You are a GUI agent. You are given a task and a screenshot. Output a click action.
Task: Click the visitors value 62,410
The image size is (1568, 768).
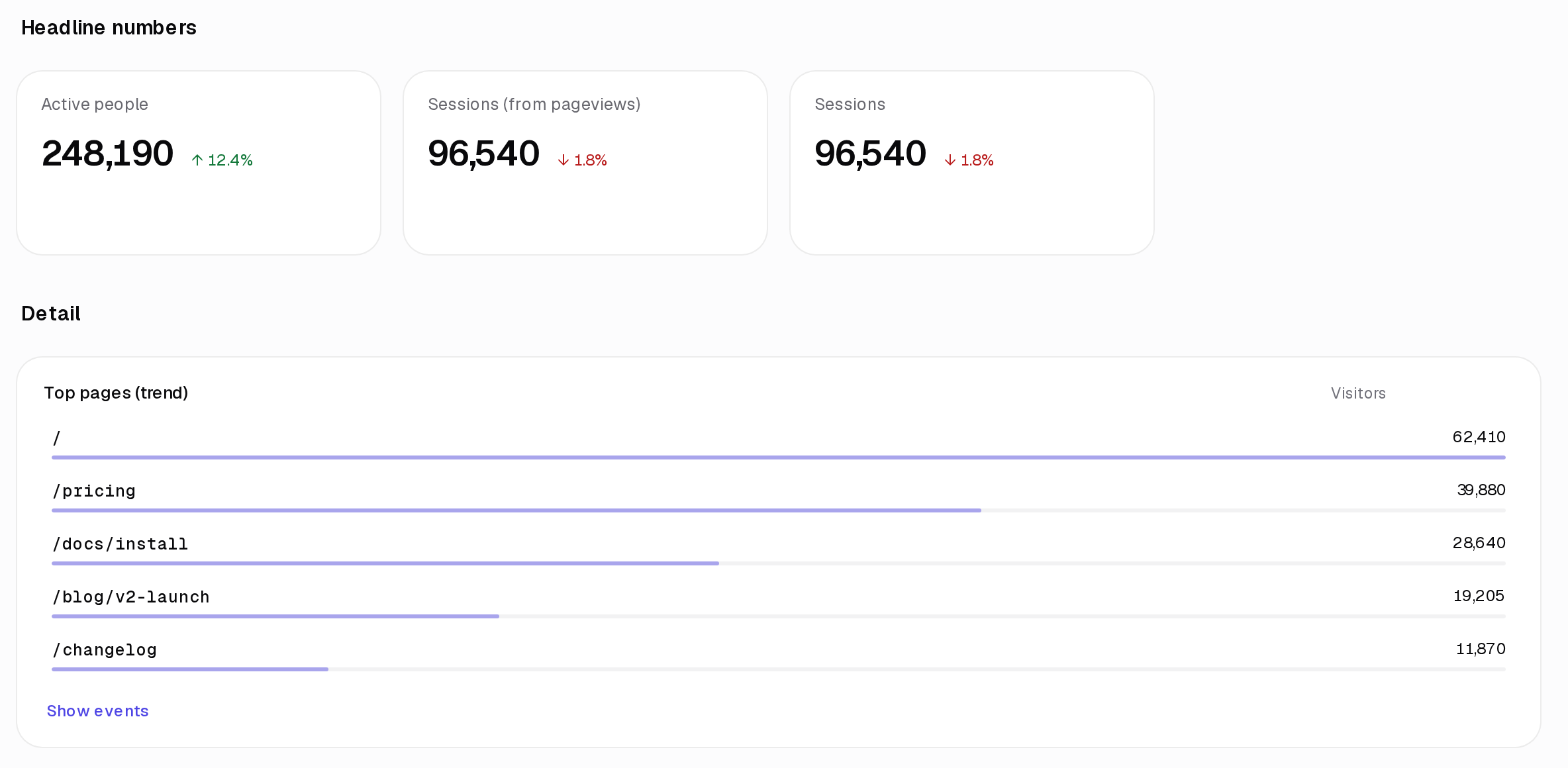(x=1479, y=437)
